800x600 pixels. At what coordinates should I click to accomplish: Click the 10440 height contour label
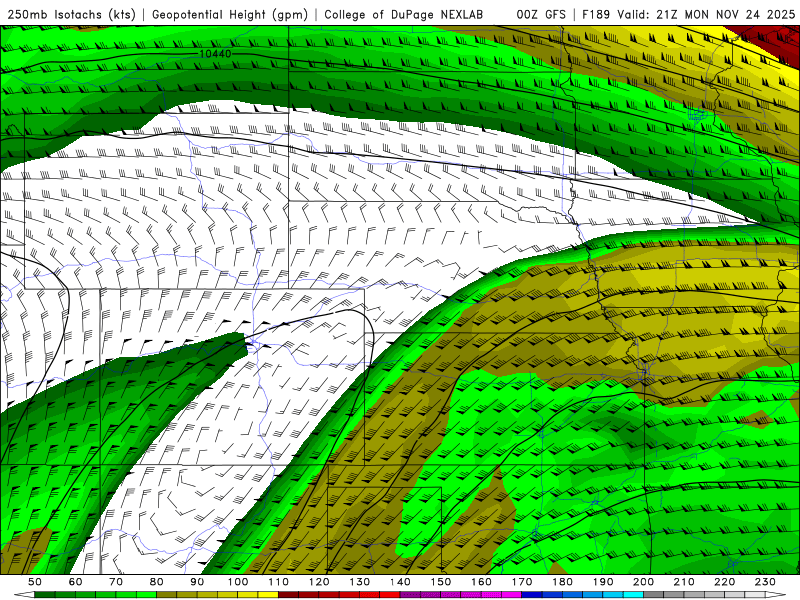pos(215,54)
